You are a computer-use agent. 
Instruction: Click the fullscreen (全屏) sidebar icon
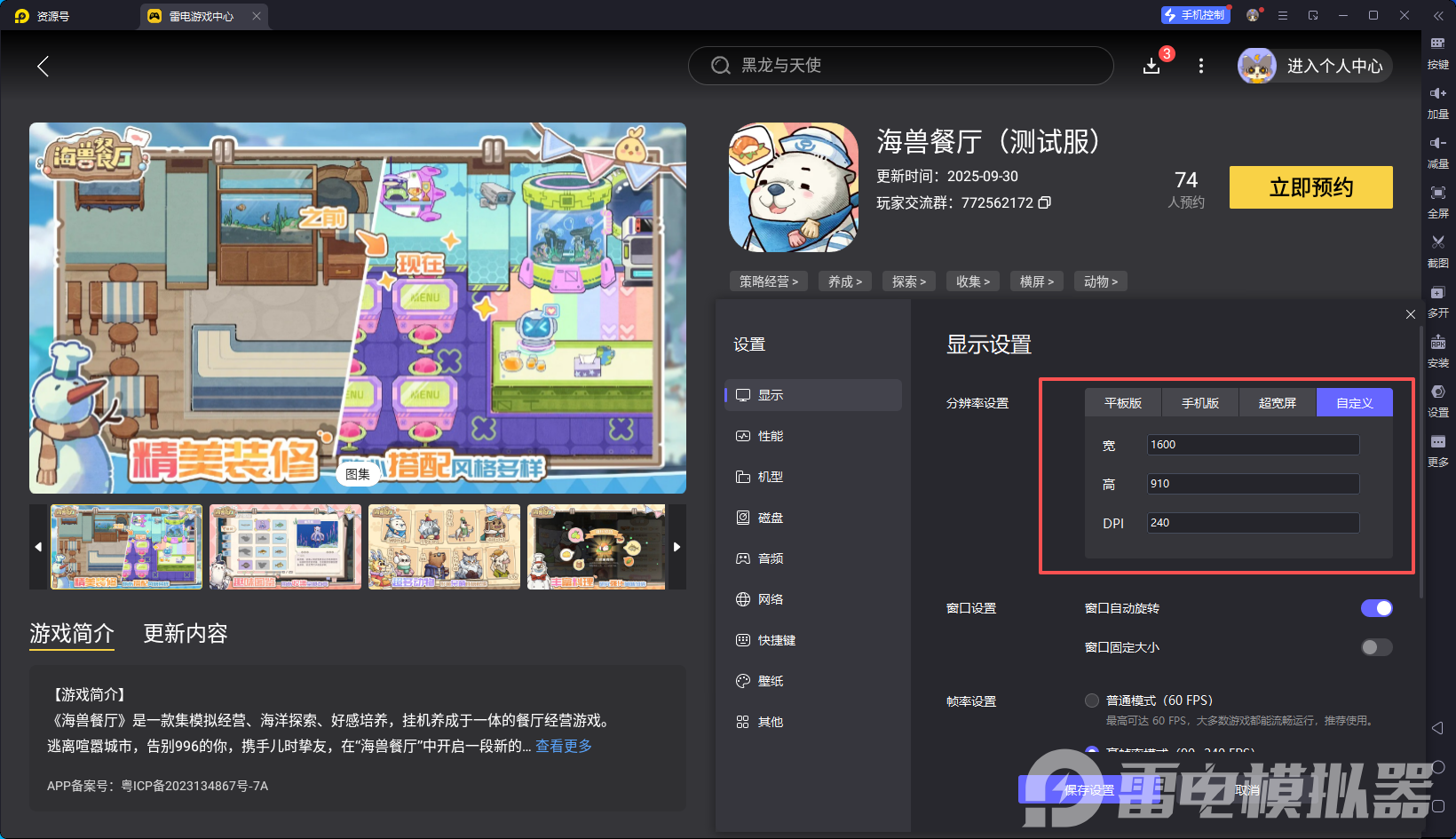(x=1437, y=194)
